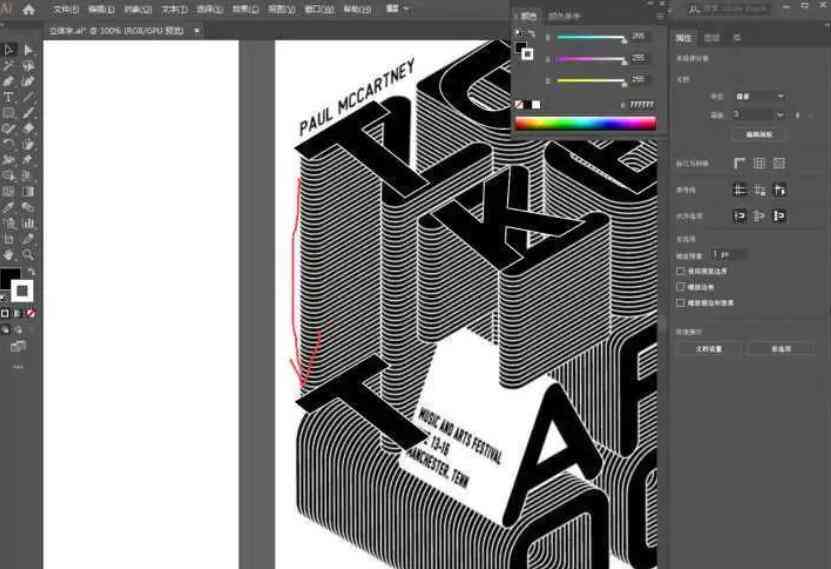Click the toolbar Stroke color box
Viewport: 831px width, 569px height.
coord(22,291)
